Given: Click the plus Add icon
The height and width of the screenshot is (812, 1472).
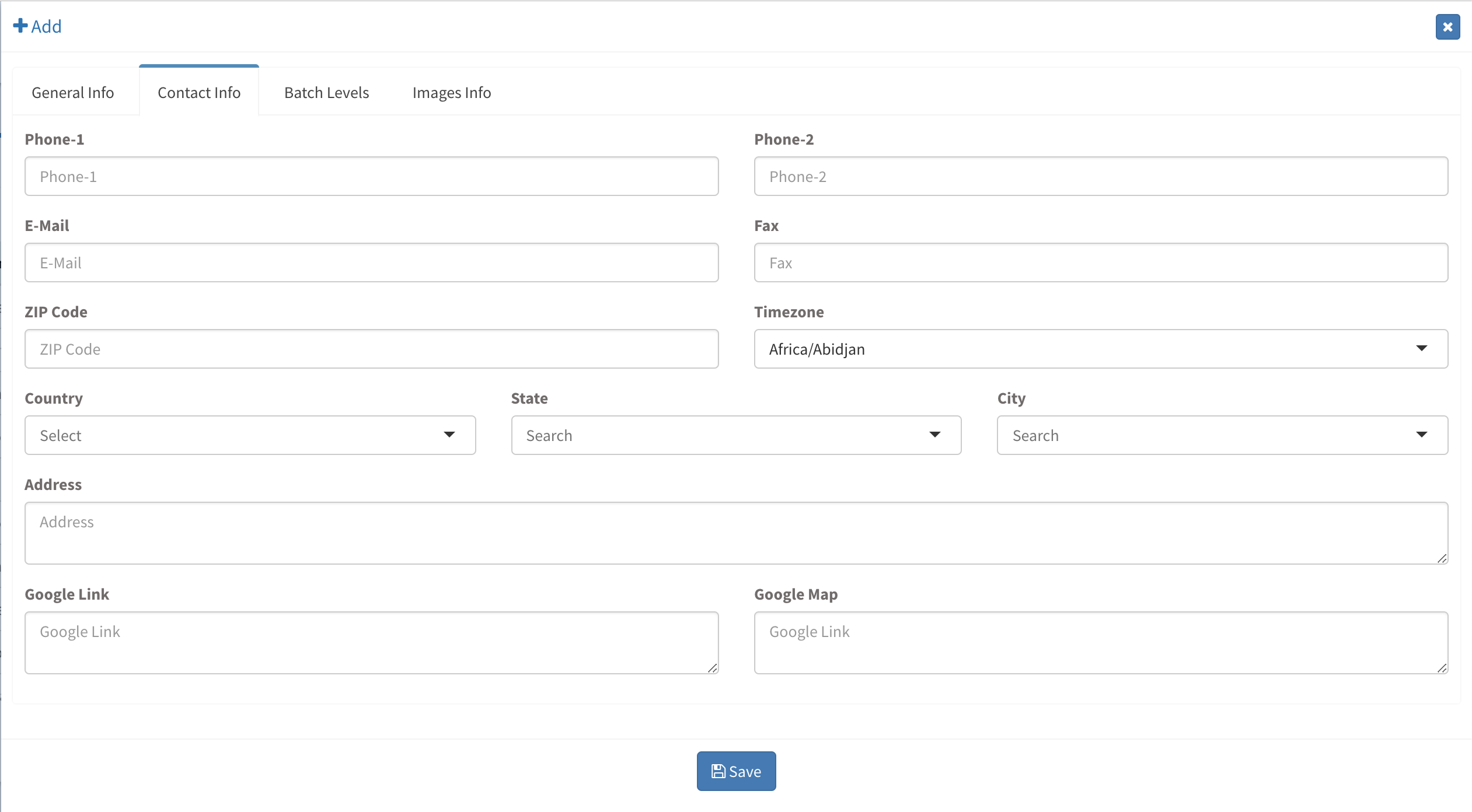Looking at the screenshot, I should coord(20,26).
